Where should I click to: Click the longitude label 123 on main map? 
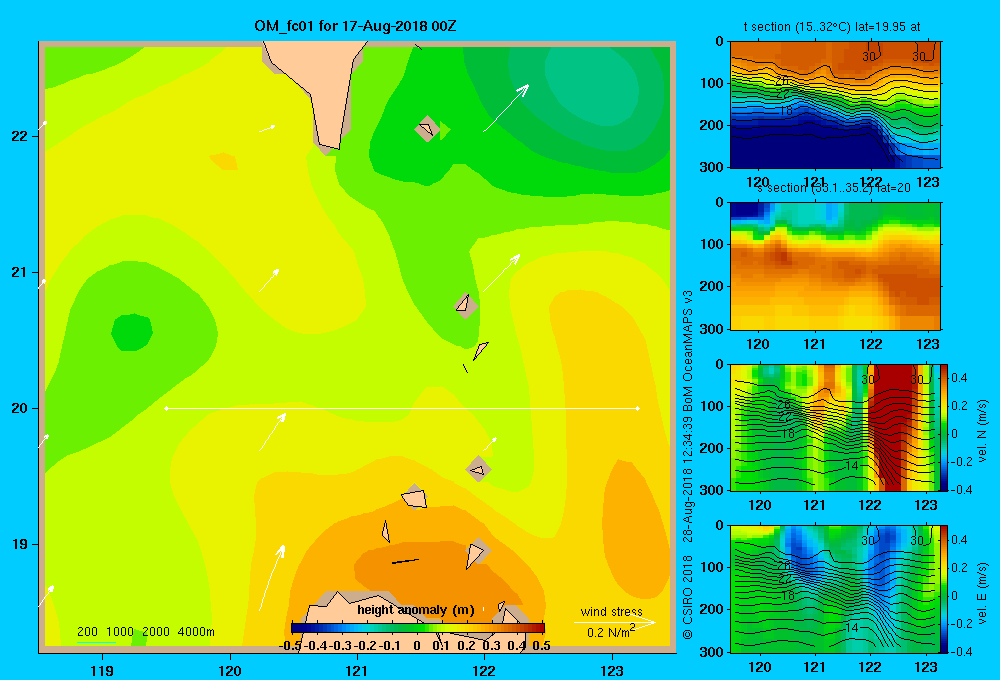pos(612,670)
